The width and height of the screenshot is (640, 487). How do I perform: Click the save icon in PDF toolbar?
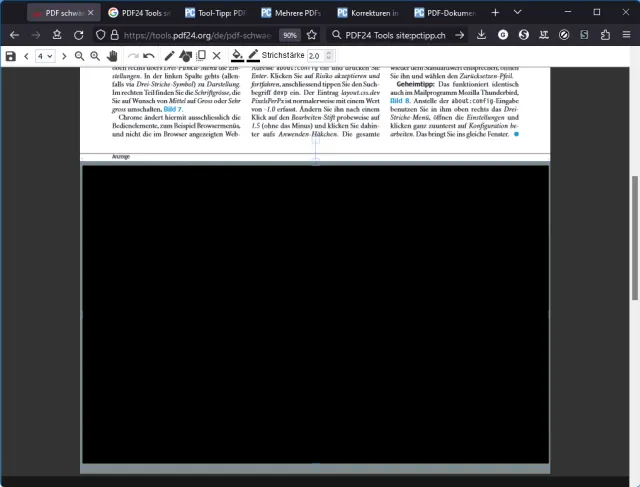tap(10, 56)
